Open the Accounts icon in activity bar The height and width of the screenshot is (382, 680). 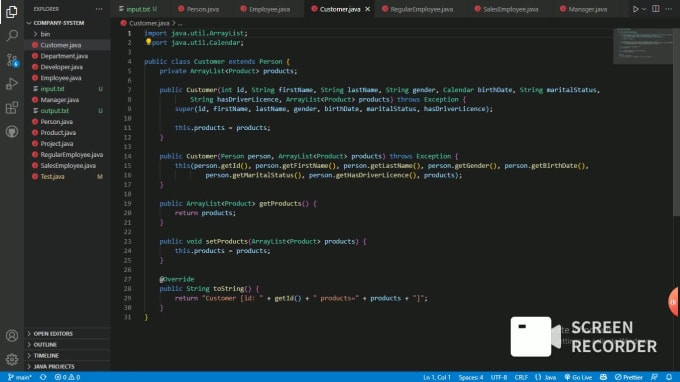(12, 336)
